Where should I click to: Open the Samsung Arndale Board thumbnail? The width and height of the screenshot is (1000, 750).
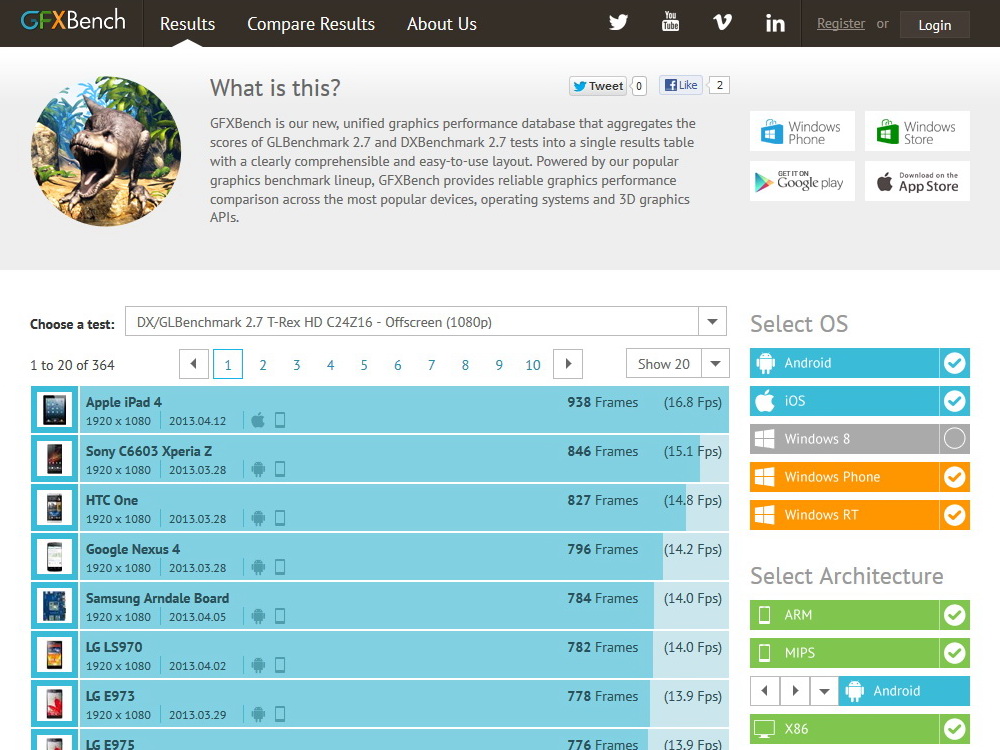pyautogui.click(x=54, y=606)
